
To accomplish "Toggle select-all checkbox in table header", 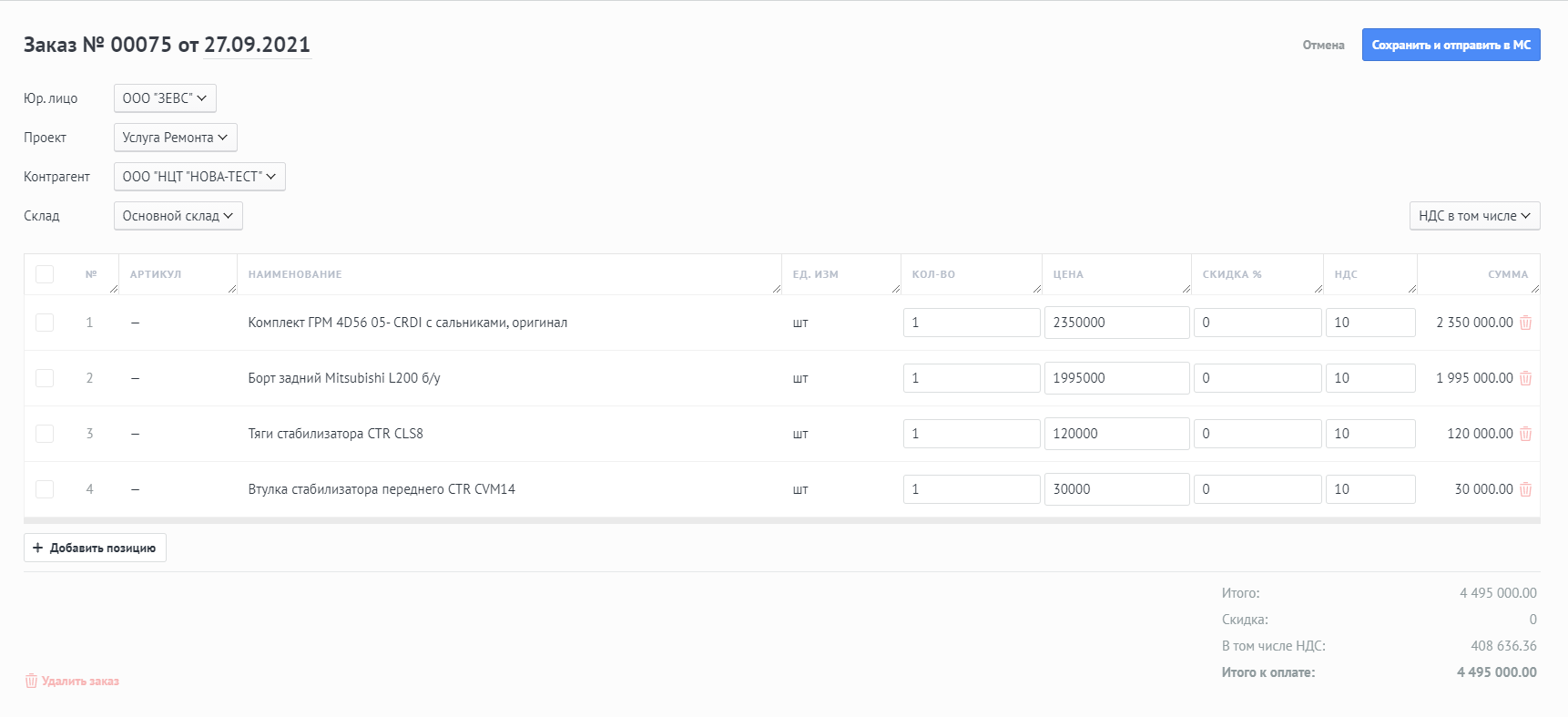I will [x=45, y=274].
